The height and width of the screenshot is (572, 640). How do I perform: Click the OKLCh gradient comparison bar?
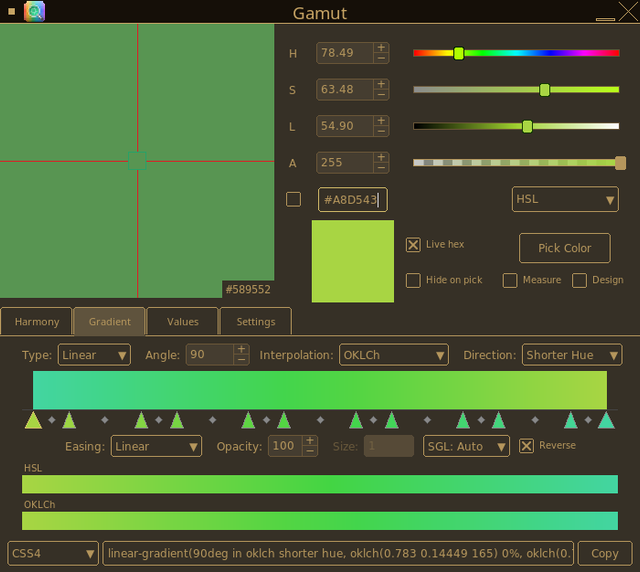320,521
